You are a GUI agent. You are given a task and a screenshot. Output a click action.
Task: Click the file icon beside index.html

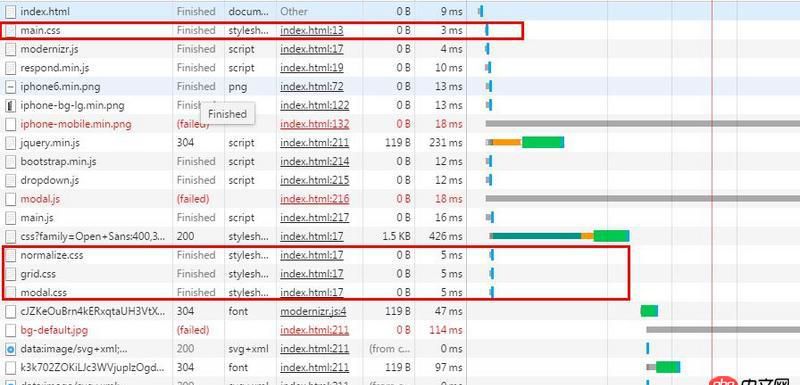coord(10,11)
